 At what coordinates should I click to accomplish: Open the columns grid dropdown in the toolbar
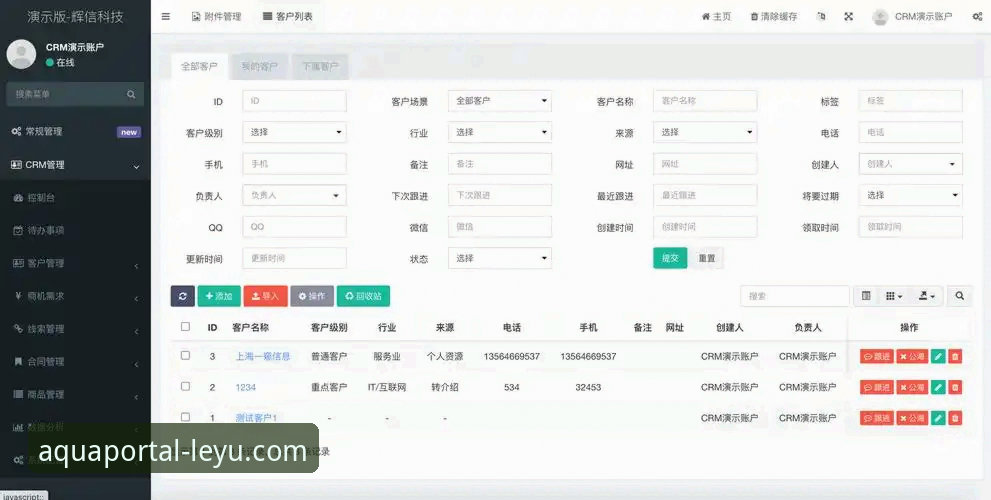point(894,296)
